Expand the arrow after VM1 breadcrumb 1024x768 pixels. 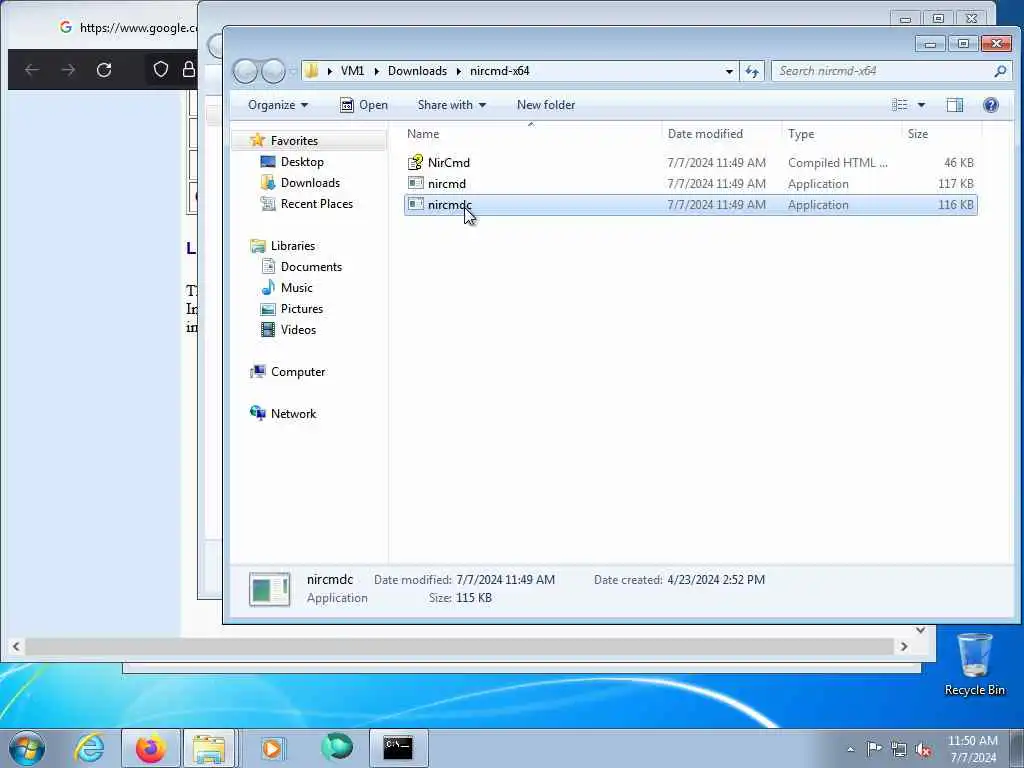(x=376, y=71)
